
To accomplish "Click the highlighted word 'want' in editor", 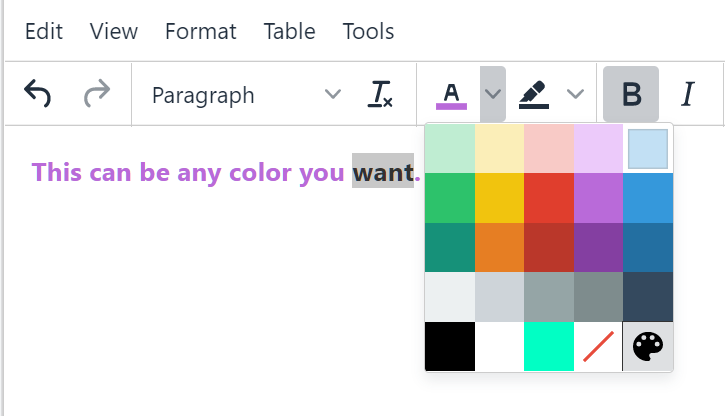I will pyautogui.click(x=382, y=173).
